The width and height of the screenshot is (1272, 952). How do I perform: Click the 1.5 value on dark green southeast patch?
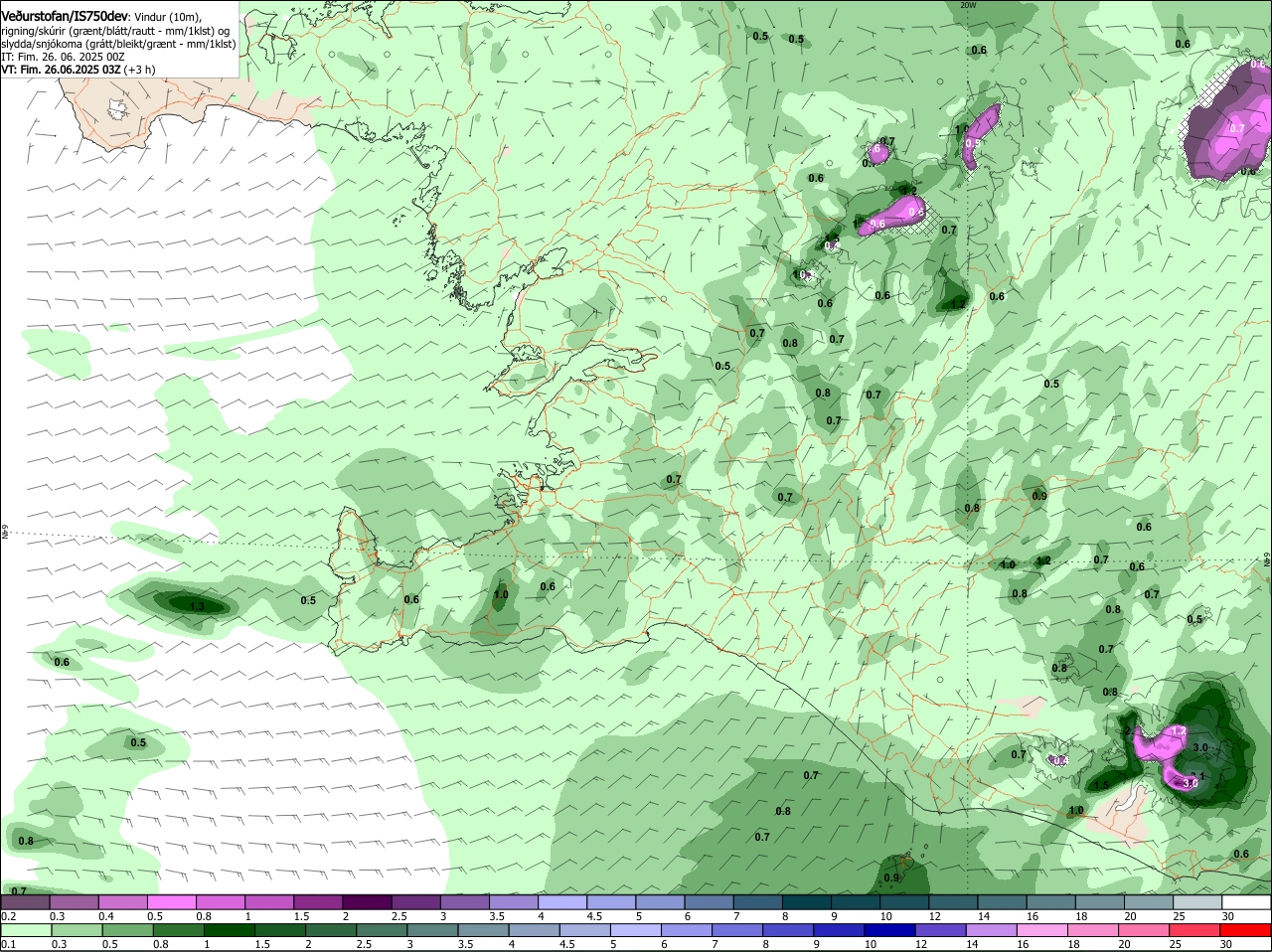pos(1101,785)
